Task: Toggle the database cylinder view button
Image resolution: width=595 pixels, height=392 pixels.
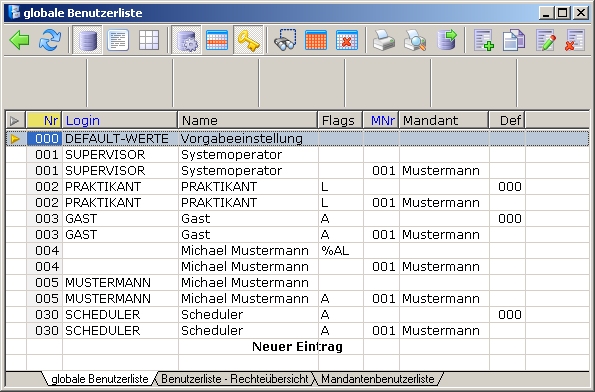Action: pyautogui.click(x=88, y=40)
